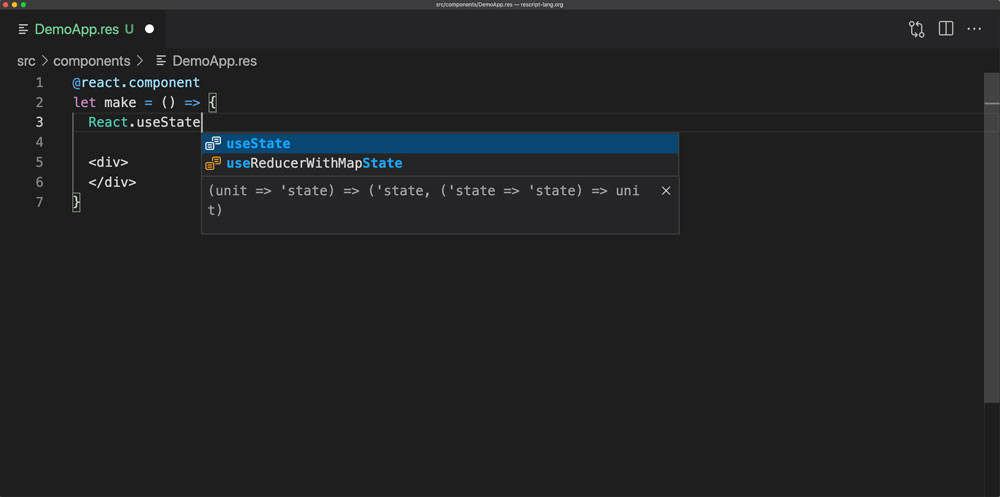Image resolution: width=1000 pixels, height=497 pixels.
Task: Click line number 3 in the gutter
Action: click(39, 122)
